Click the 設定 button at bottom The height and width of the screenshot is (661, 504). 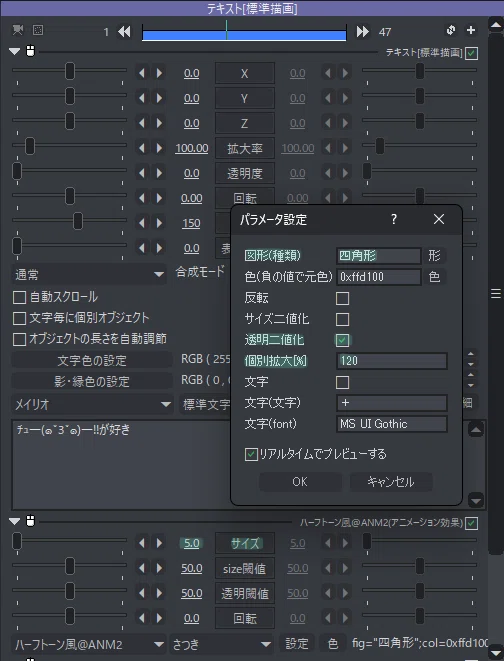pyautogui.click(x=297, y=644)
